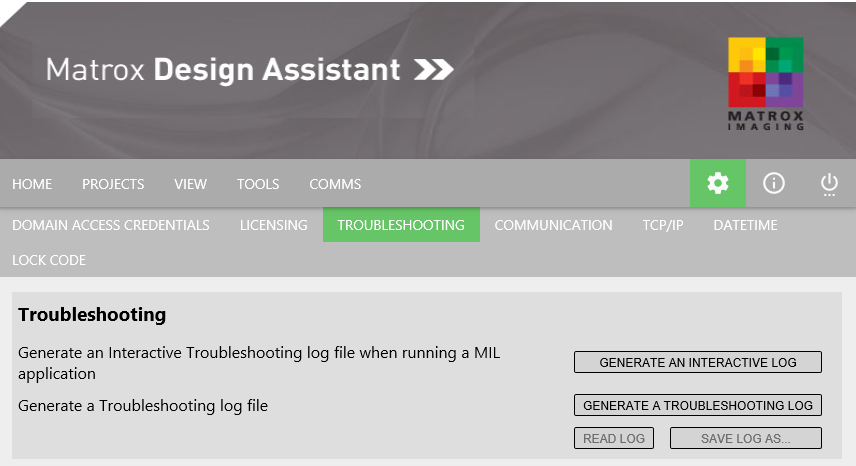
Task: Open the VIEW menu
Action: pyautogui.click(x=191, y=184)
